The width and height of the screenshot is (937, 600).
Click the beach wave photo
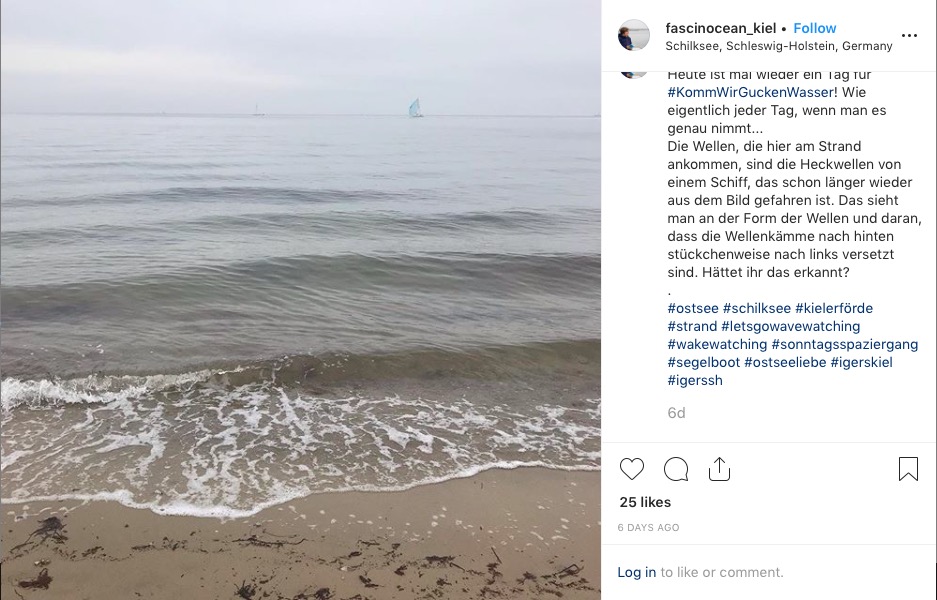301,300
